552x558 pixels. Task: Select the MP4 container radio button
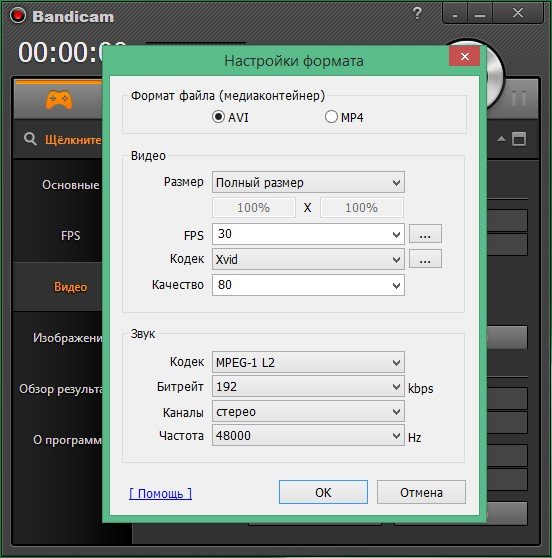(331, 116)
